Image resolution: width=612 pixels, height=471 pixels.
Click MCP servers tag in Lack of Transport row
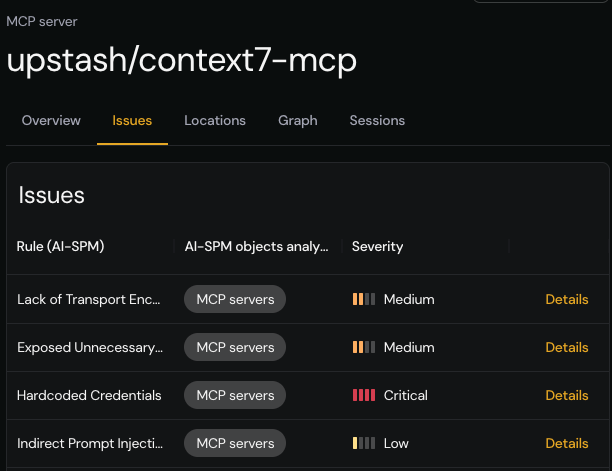click(235, 299)
